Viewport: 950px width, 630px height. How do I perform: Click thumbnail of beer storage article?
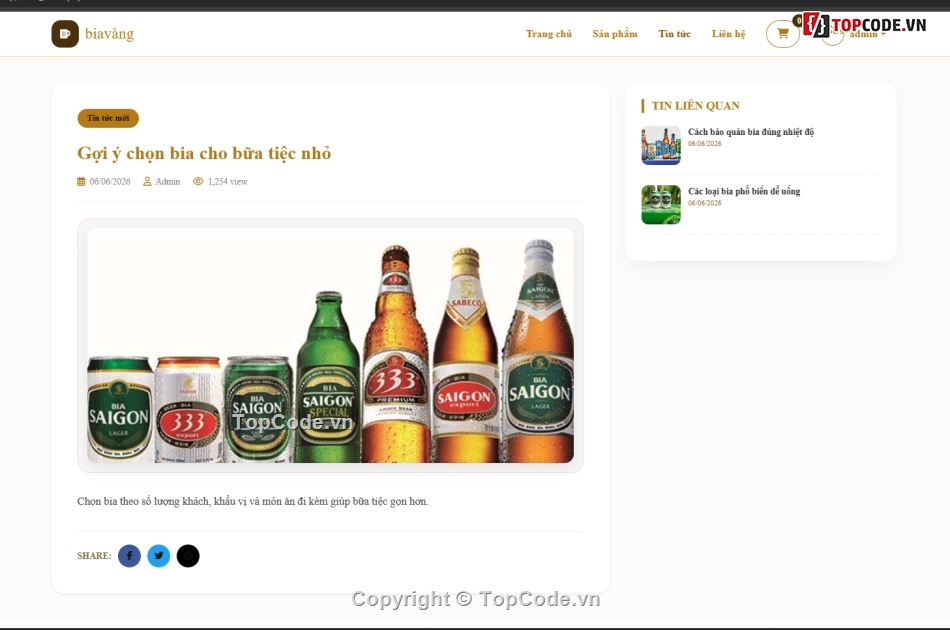click(661, 145)
